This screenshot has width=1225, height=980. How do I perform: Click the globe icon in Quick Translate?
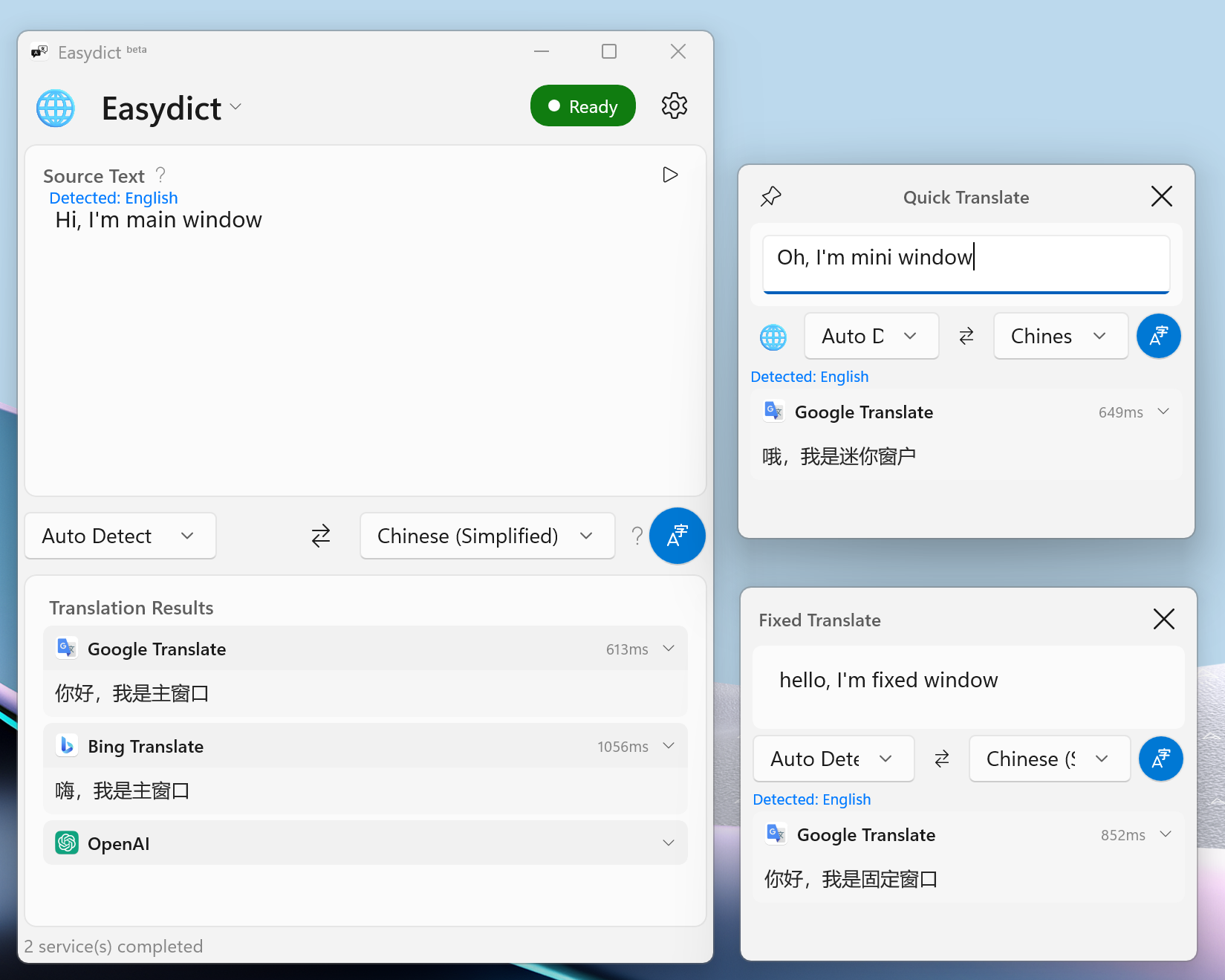pyautogui.click(x=773, y=337)
